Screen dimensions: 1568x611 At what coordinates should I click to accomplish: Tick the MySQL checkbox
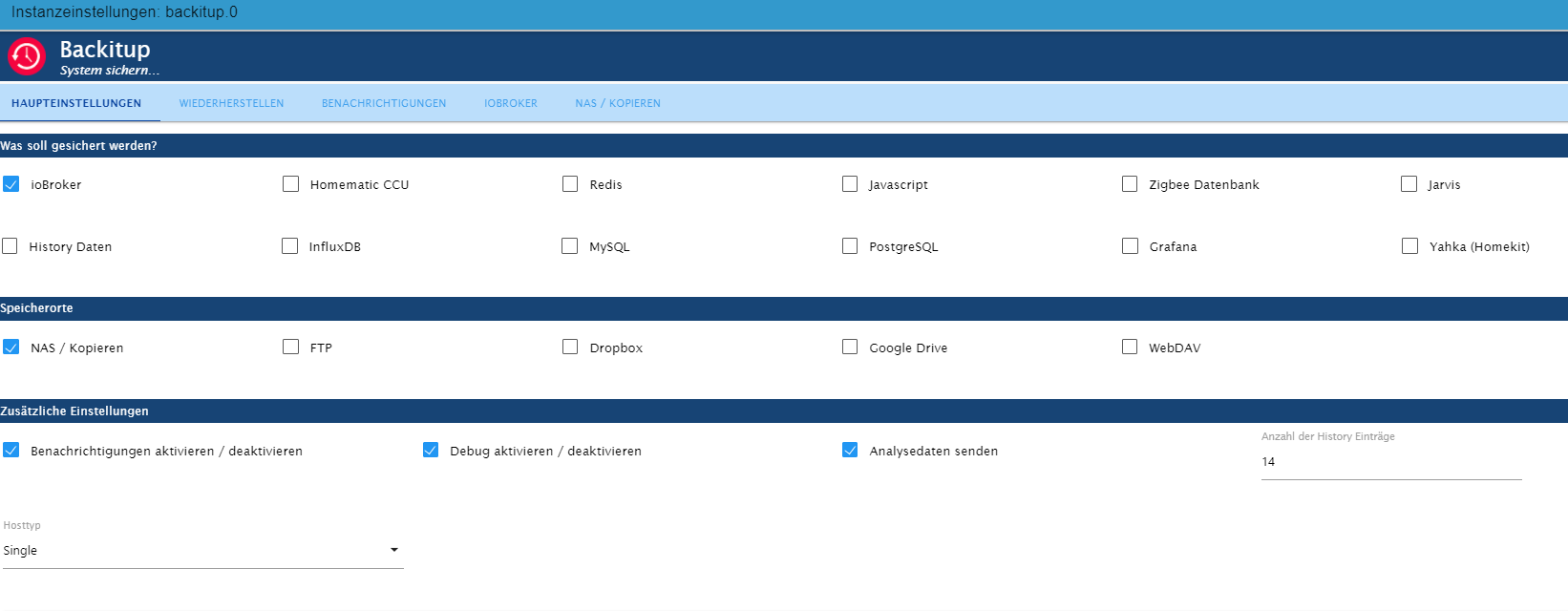pyautogui.click(x=570, y=246)
